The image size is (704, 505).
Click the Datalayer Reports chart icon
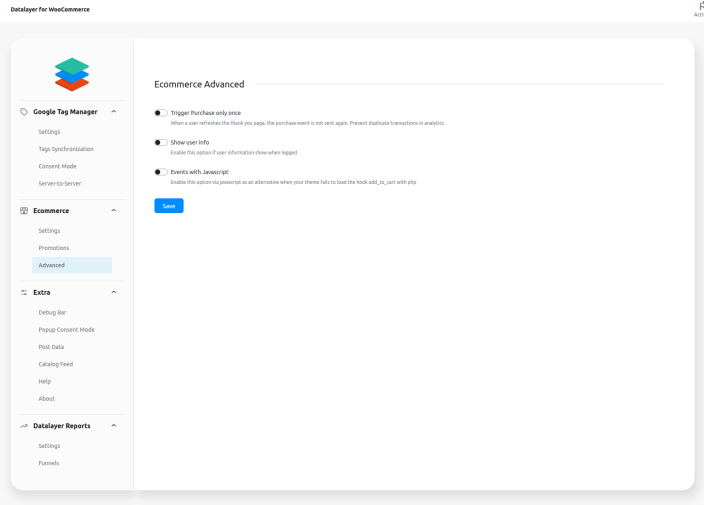pyautogui.click(x=24, y=426)
